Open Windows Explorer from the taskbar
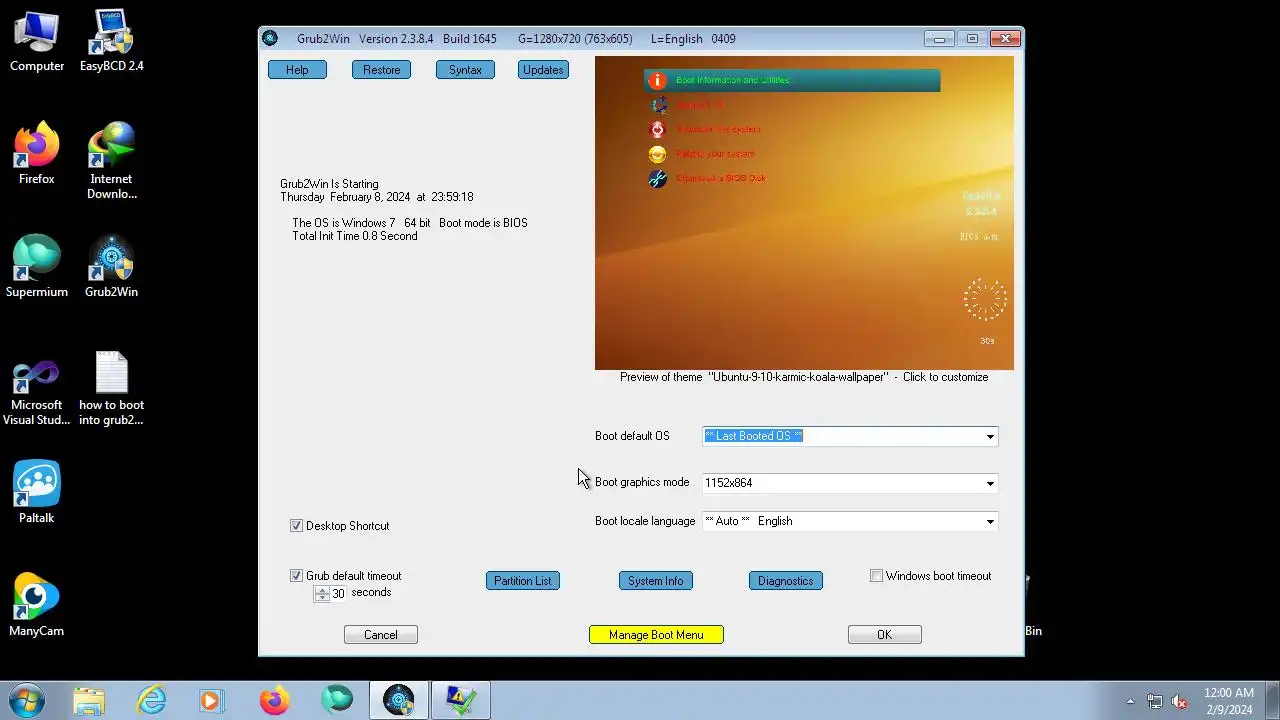The width and height of the screenshot is (1280, 720). click(89, 701)
